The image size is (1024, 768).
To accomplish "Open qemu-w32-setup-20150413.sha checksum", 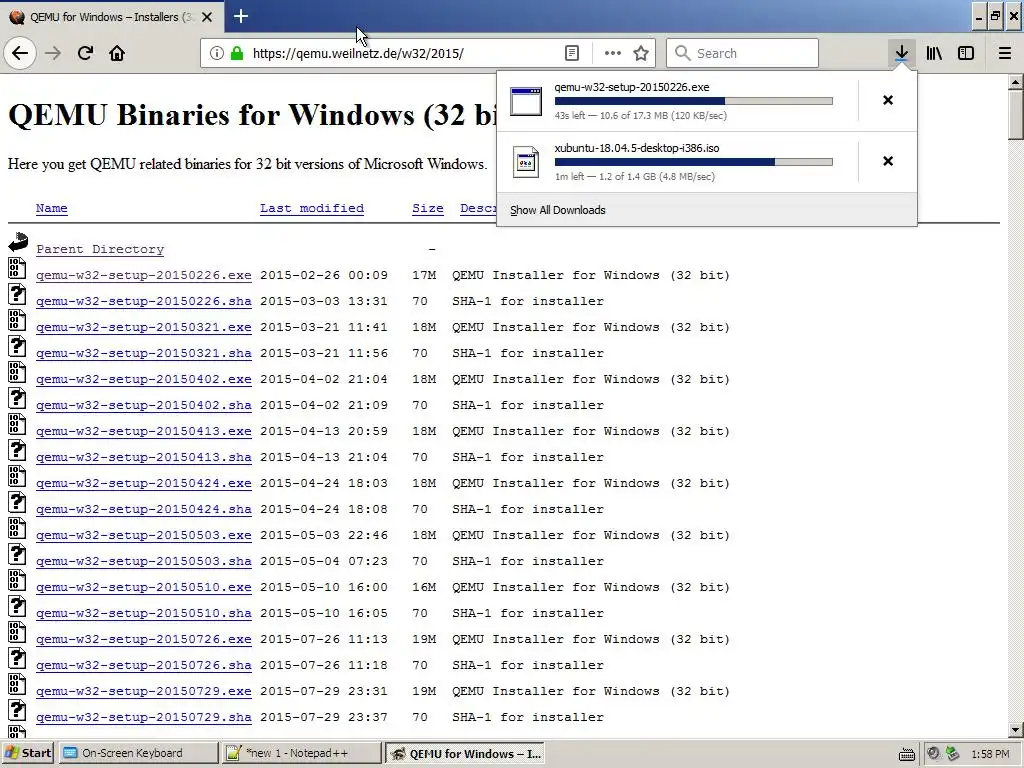I will coord(144,458).
